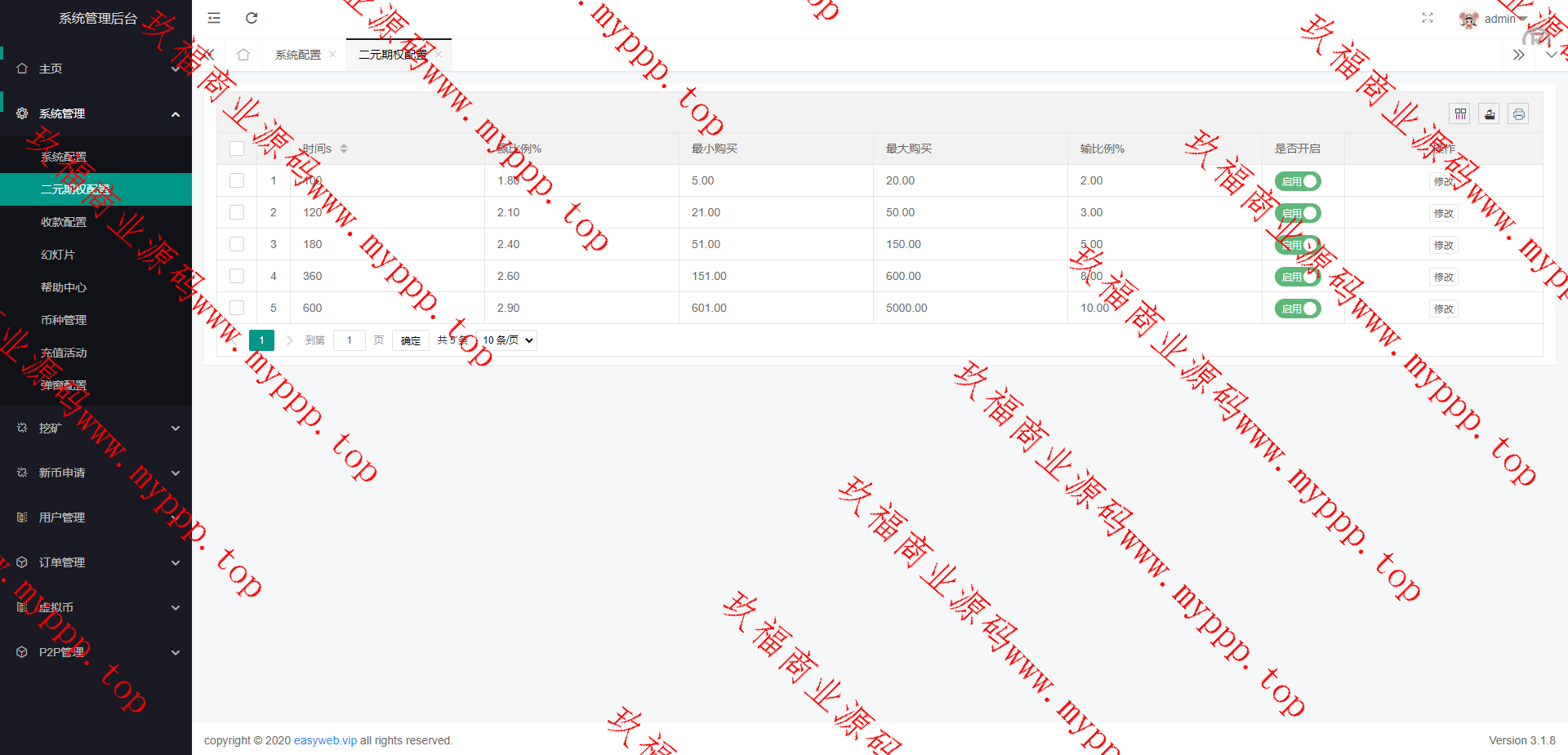Viewport: 1568px width, 755px height.
Task: Click the 修改 button for row 3
Action: click(x=1443, y=245)
